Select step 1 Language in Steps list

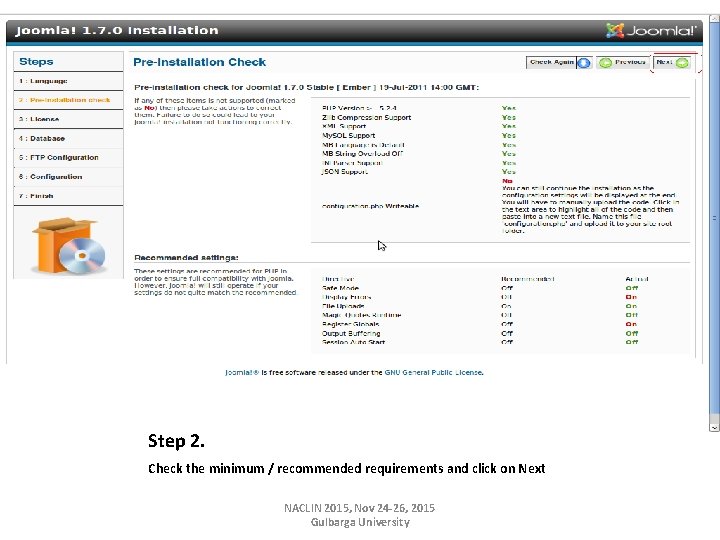[68, 81]
